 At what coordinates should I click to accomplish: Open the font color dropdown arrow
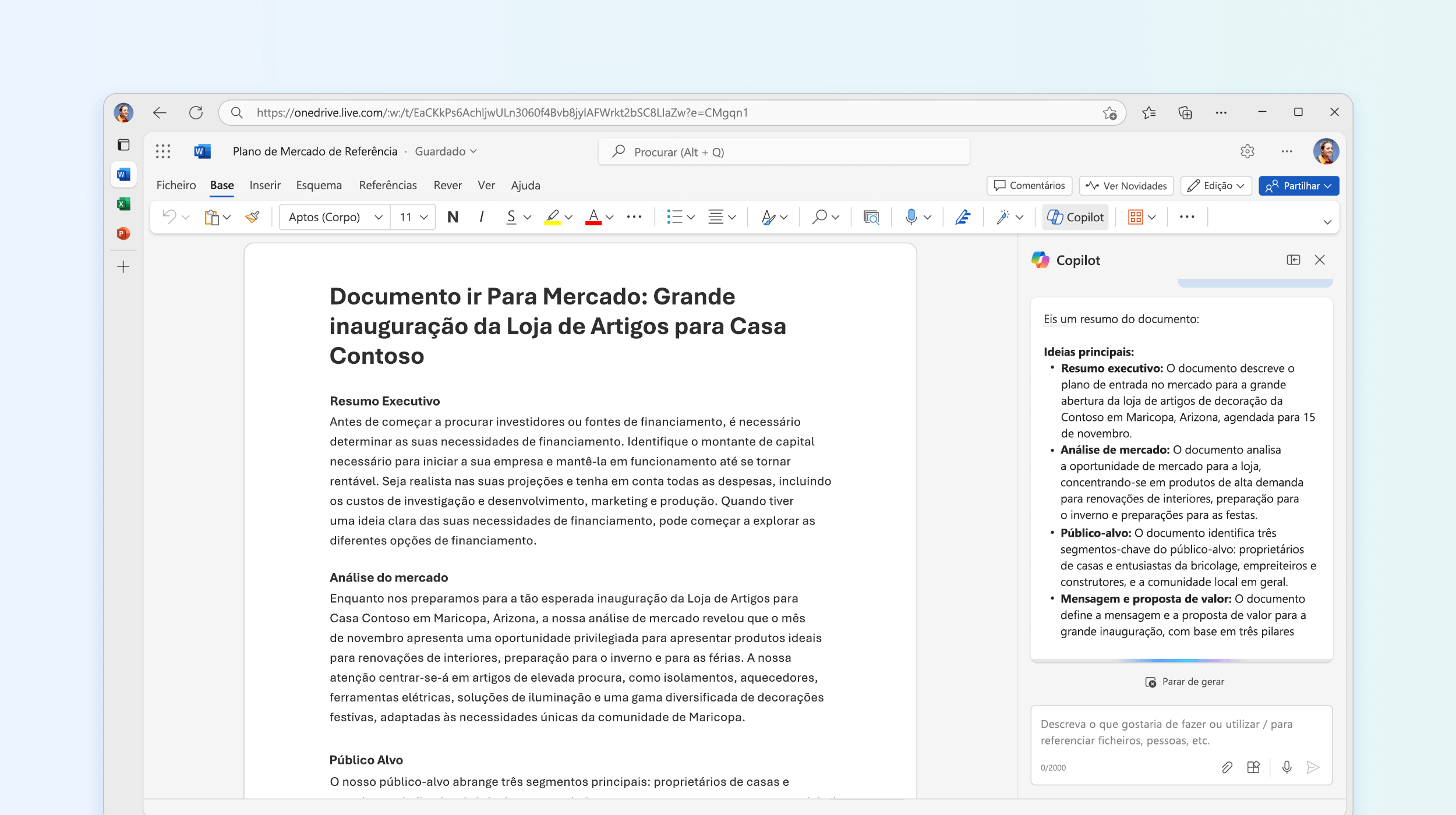click(610, 217)
